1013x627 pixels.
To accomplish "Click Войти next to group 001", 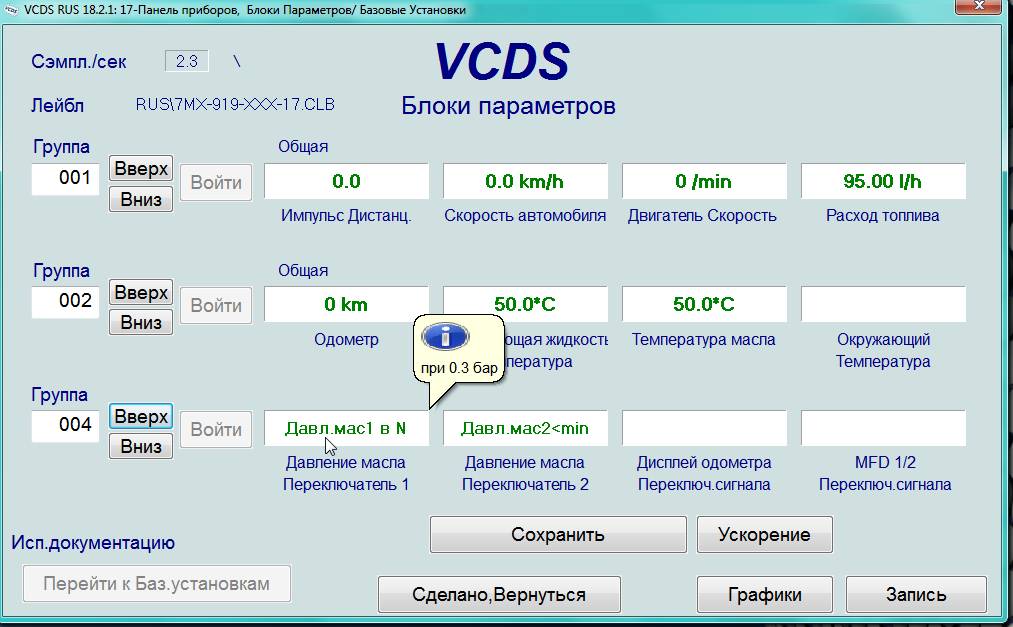I will [x=216, y=183].
